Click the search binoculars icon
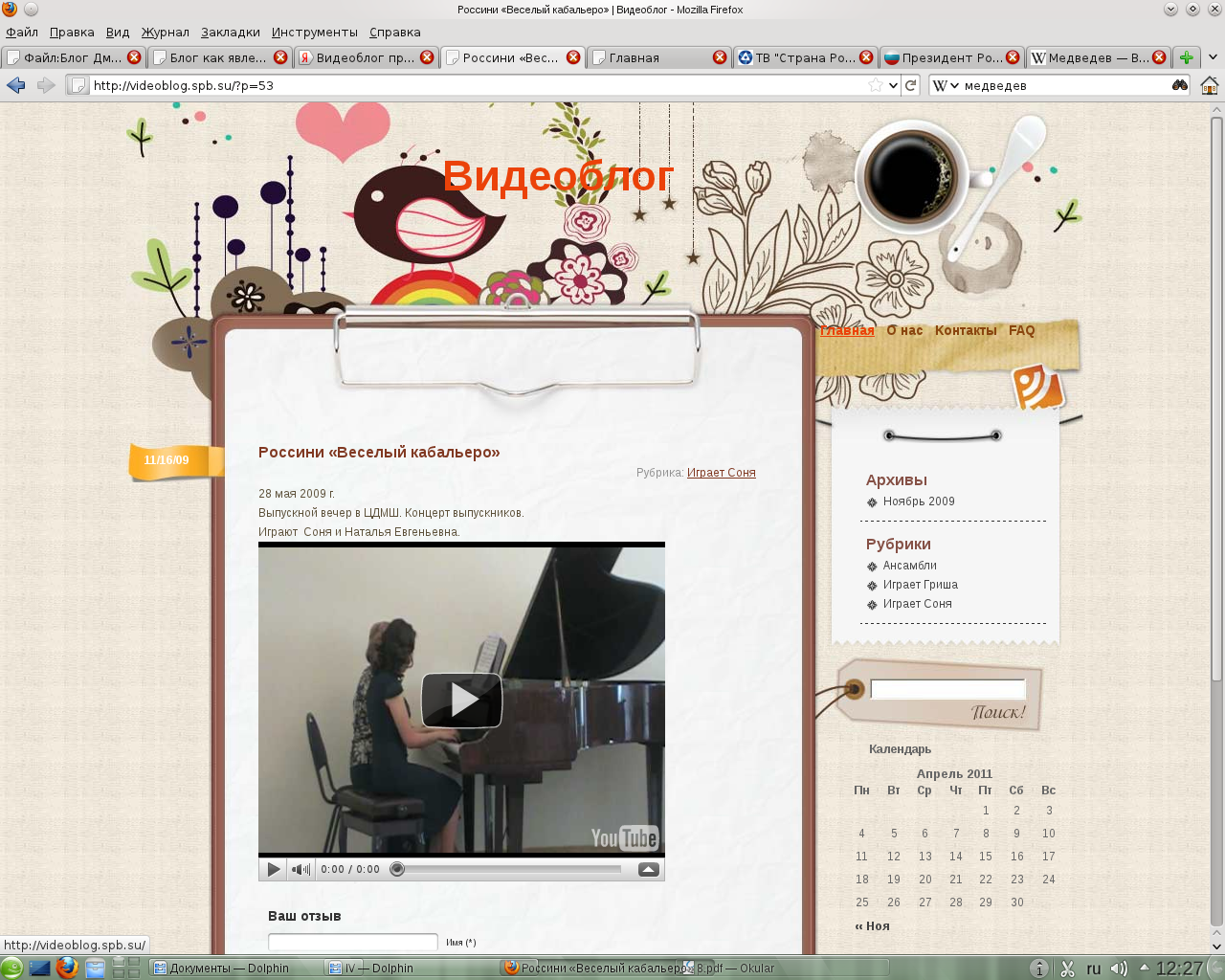 pos(1179,85)
